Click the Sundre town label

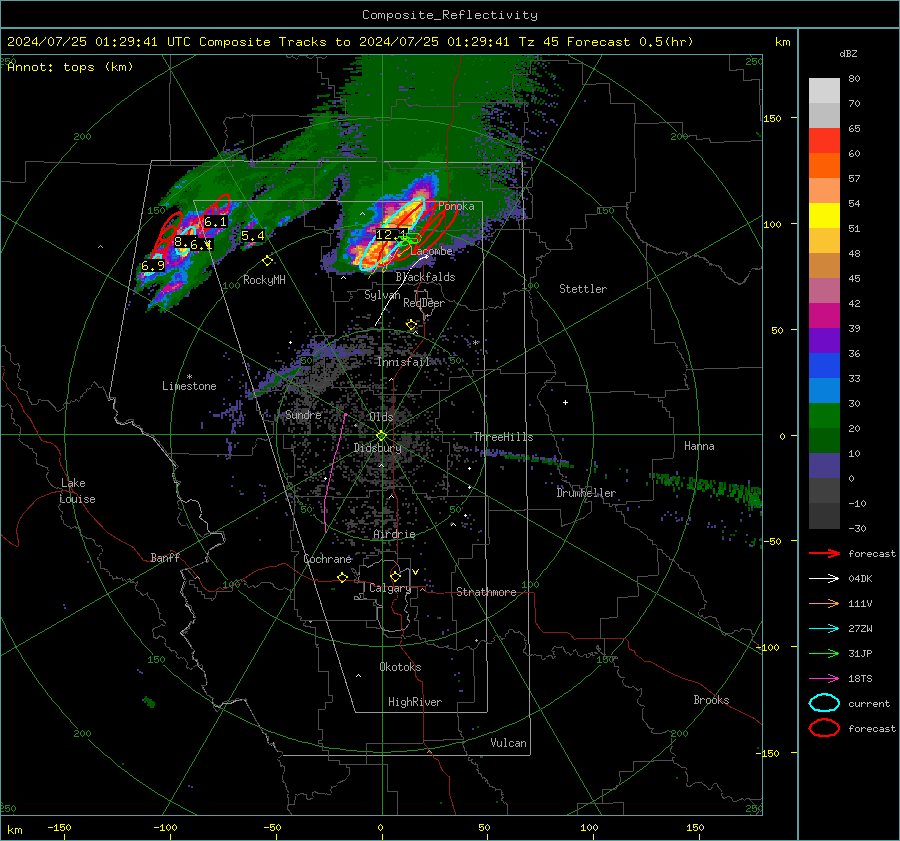[x=303, y=414]
